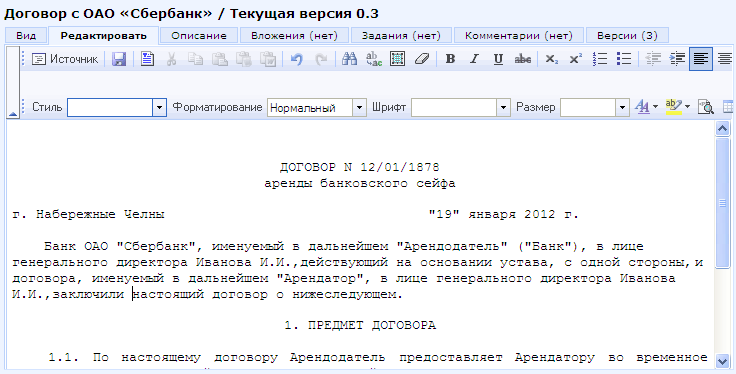Open the Форматирование dropdown arrow

360,107
